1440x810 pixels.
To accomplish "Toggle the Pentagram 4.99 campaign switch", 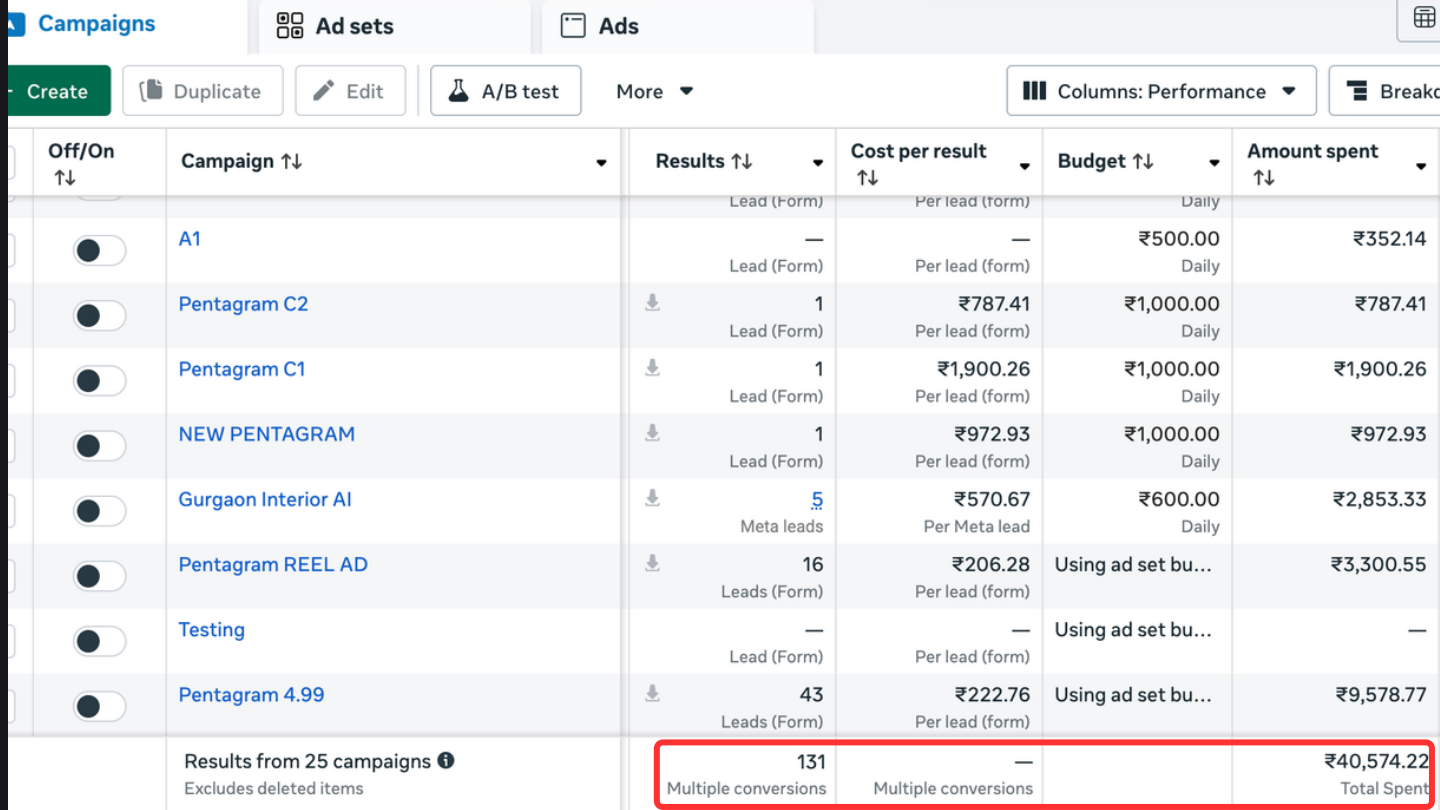I will click(x=99, y=706).
